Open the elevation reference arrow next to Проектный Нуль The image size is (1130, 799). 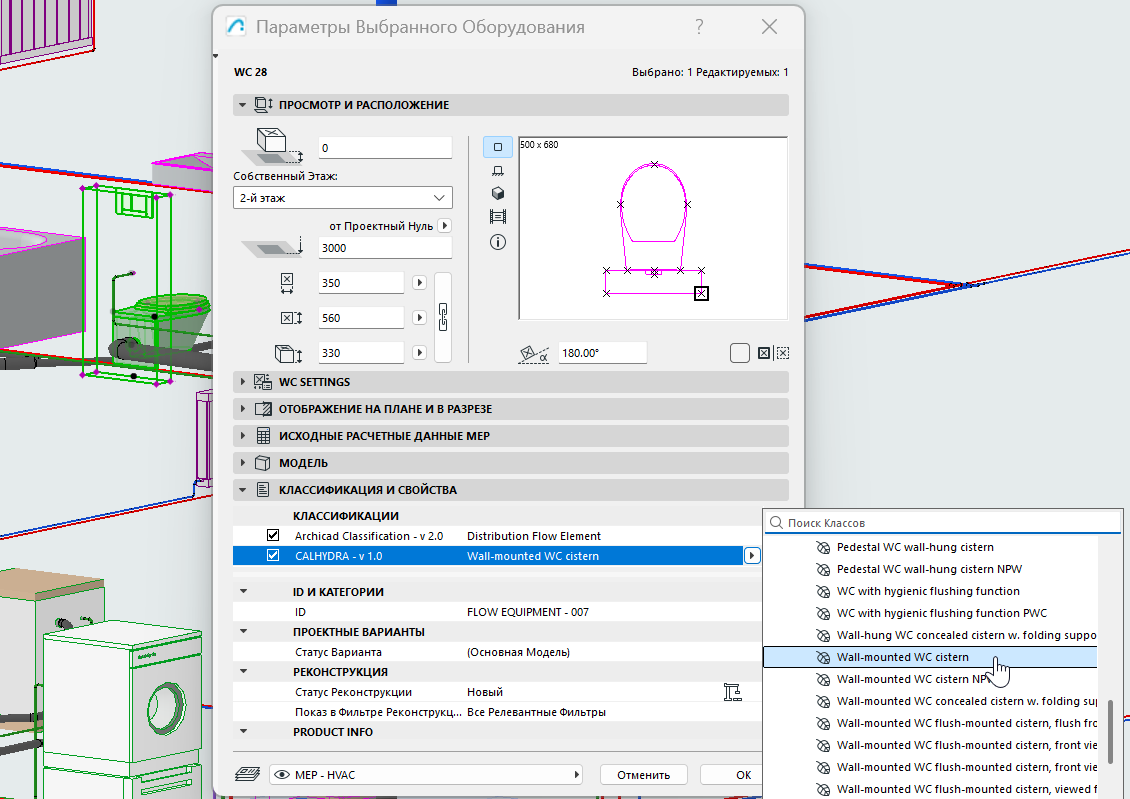point(445,226)
